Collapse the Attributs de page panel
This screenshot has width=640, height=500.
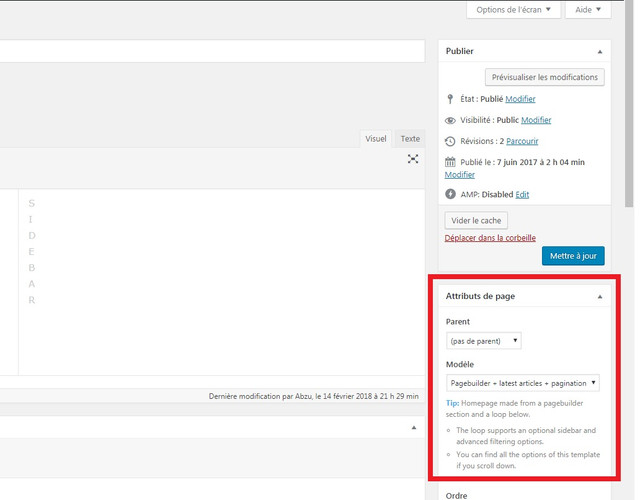600,297
